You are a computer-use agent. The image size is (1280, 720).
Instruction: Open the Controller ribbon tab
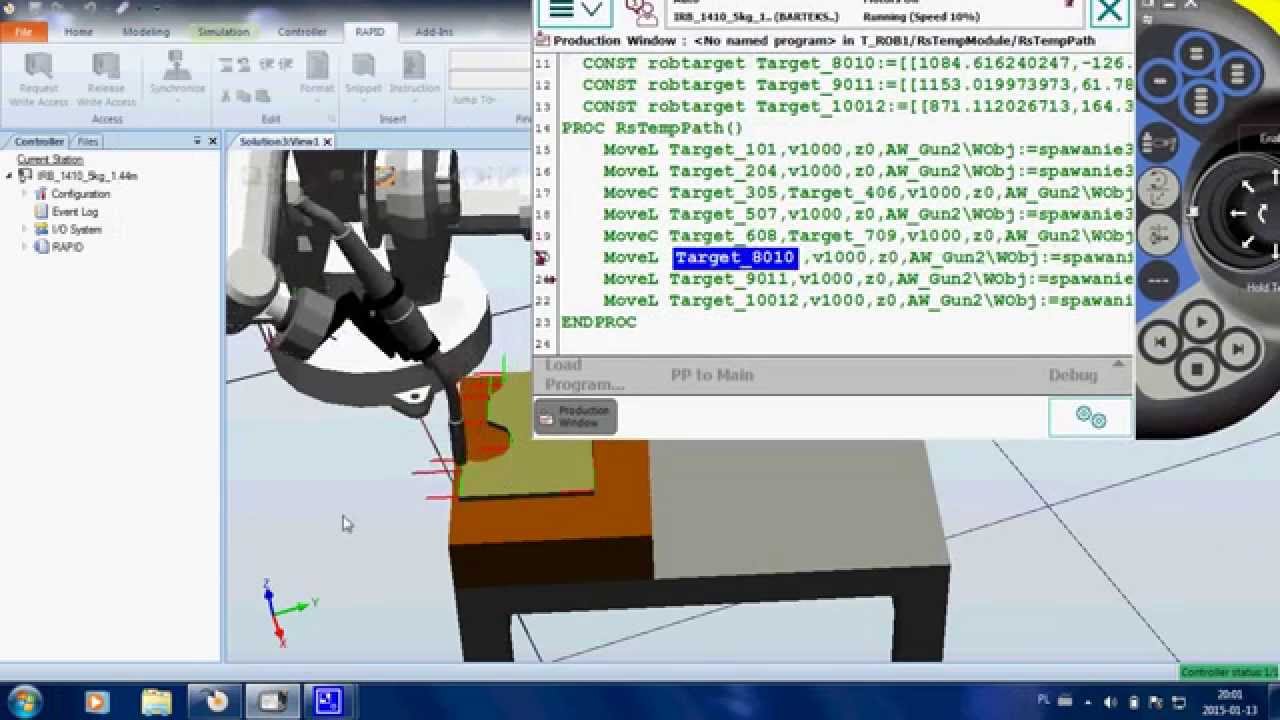(x=302, y=32)
